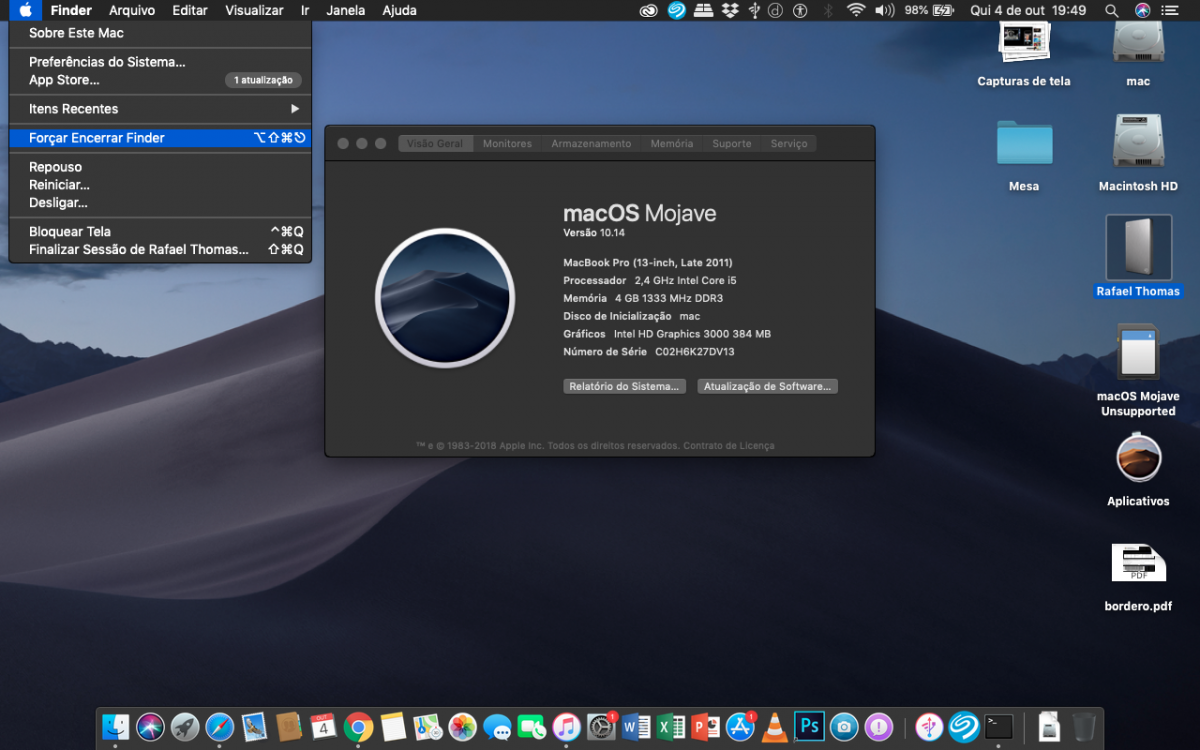Open Spotlight search magnifier in menu bar

[1112, 10]
